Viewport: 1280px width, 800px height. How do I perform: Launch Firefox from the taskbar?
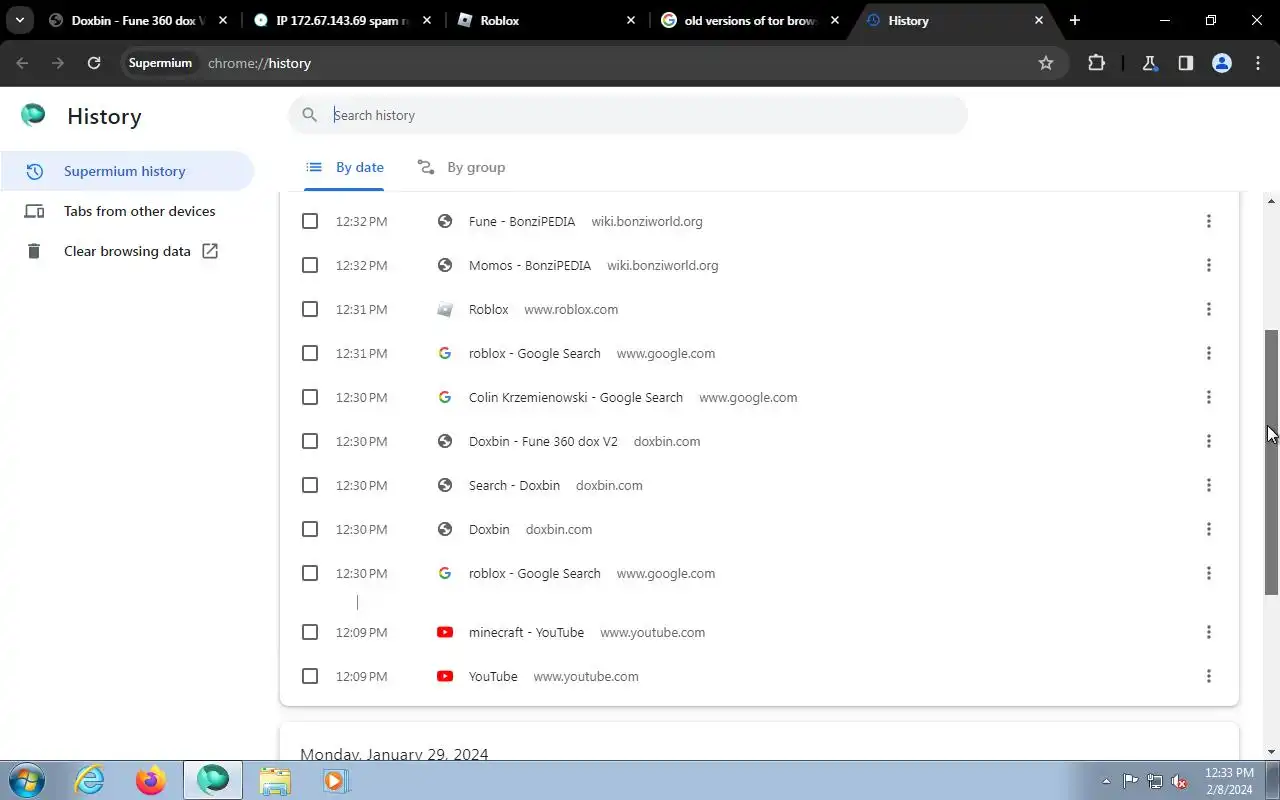(x=151, y=780)
